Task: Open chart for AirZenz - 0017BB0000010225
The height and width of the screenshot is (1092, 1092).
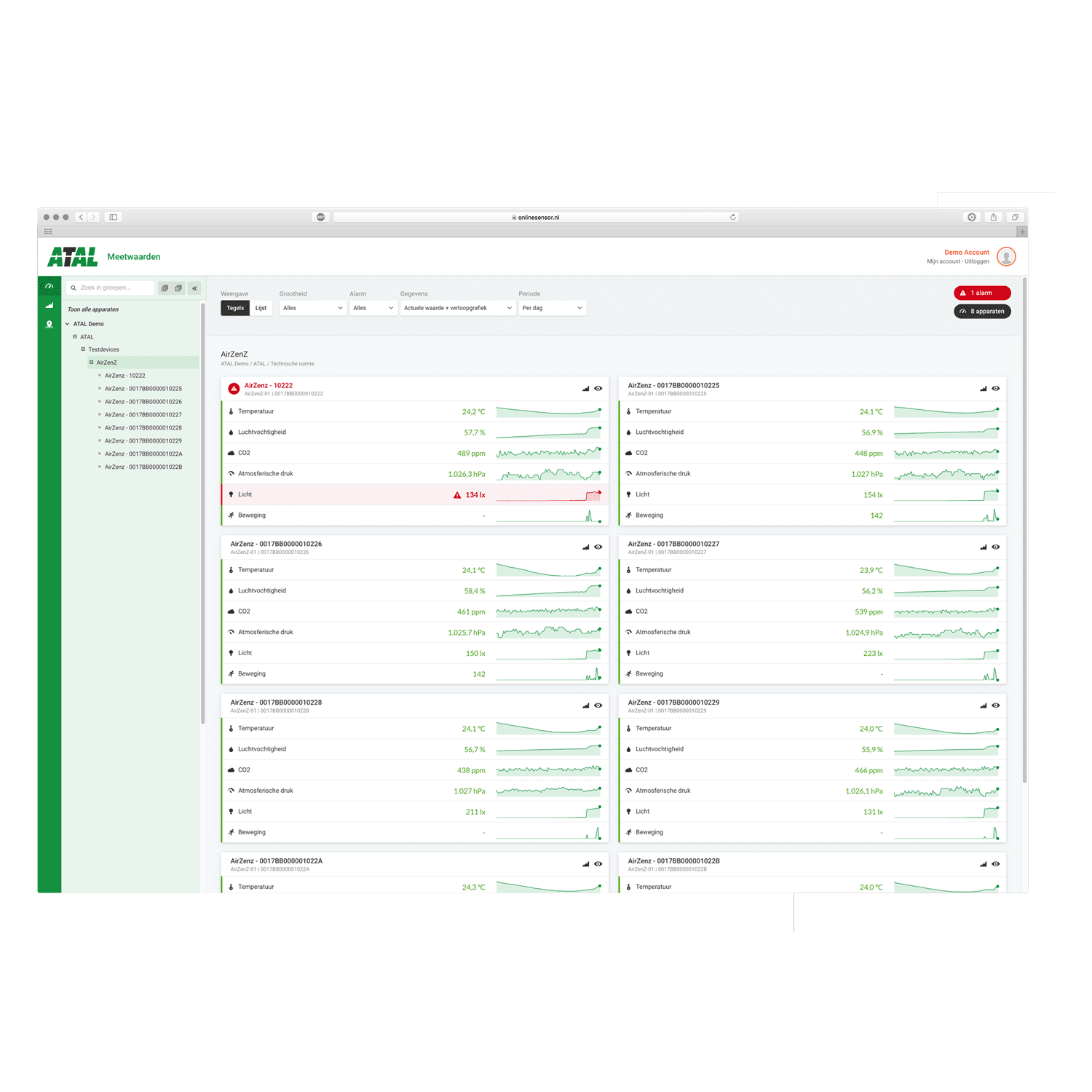Action: tap(983, 389)
